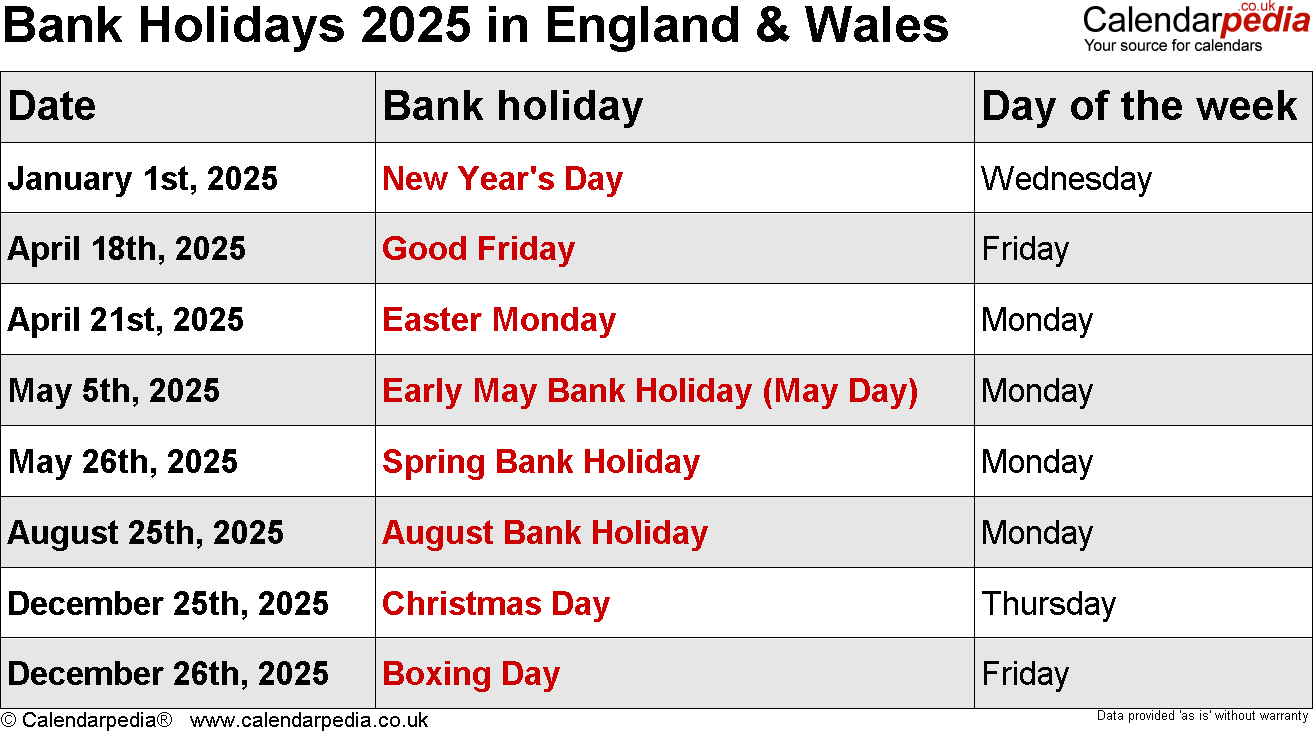Click the Boxing Day holiday name

coord(470,674)
